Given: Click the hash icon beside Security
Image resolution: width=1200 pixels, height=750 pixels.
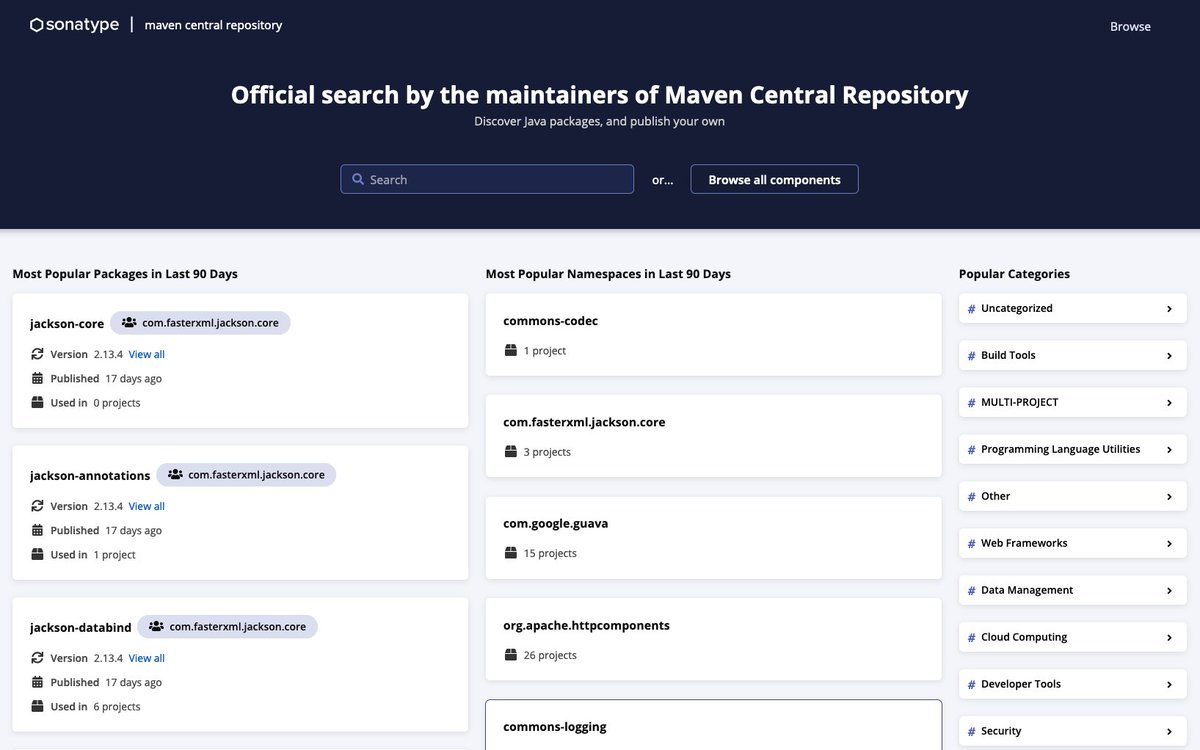Looking at the screenshot, I should (x=971, y=732).
